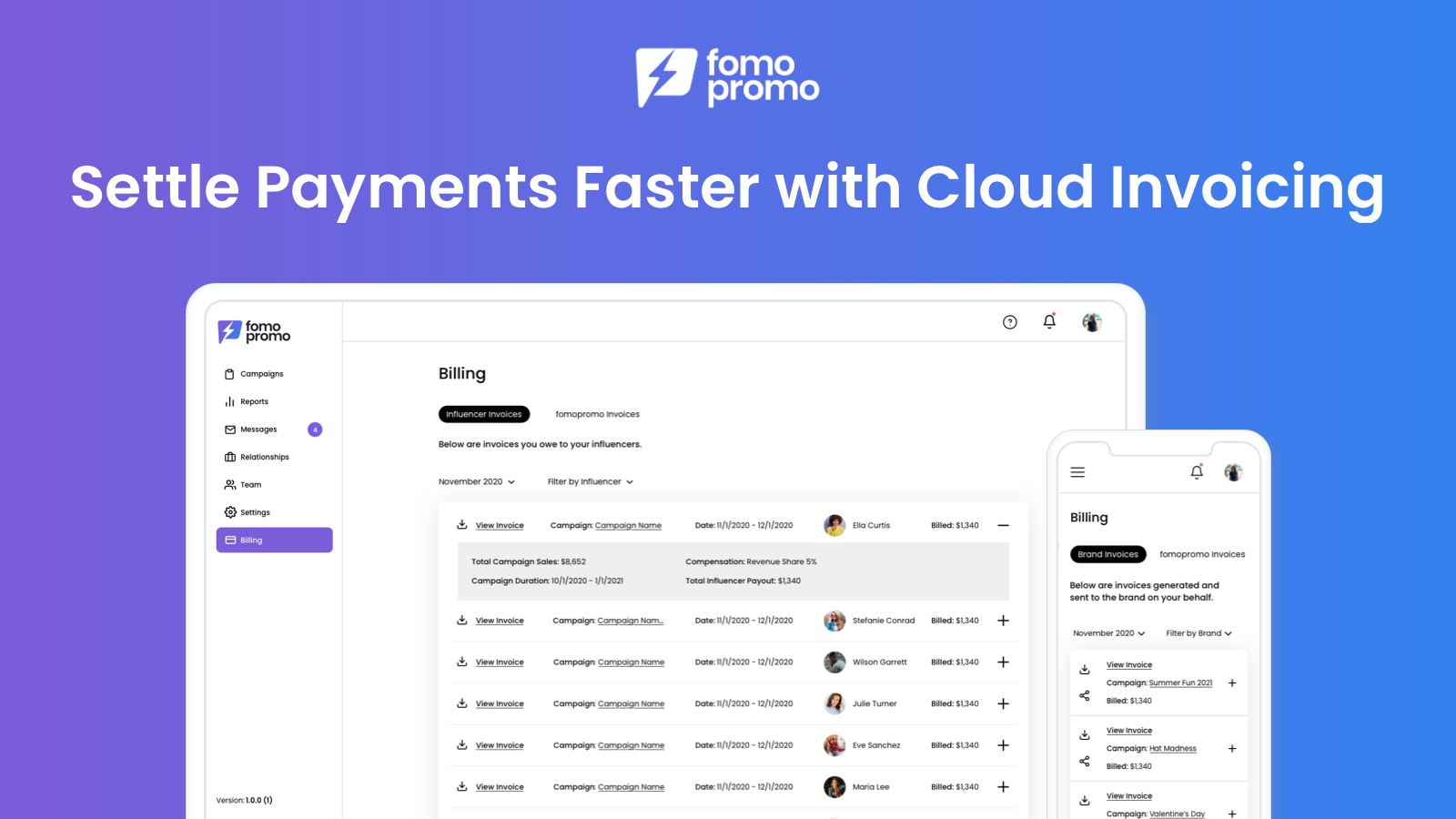Expand the Eve Sanchez invoice row
1456x819 pixels.
pos(1003,745)
